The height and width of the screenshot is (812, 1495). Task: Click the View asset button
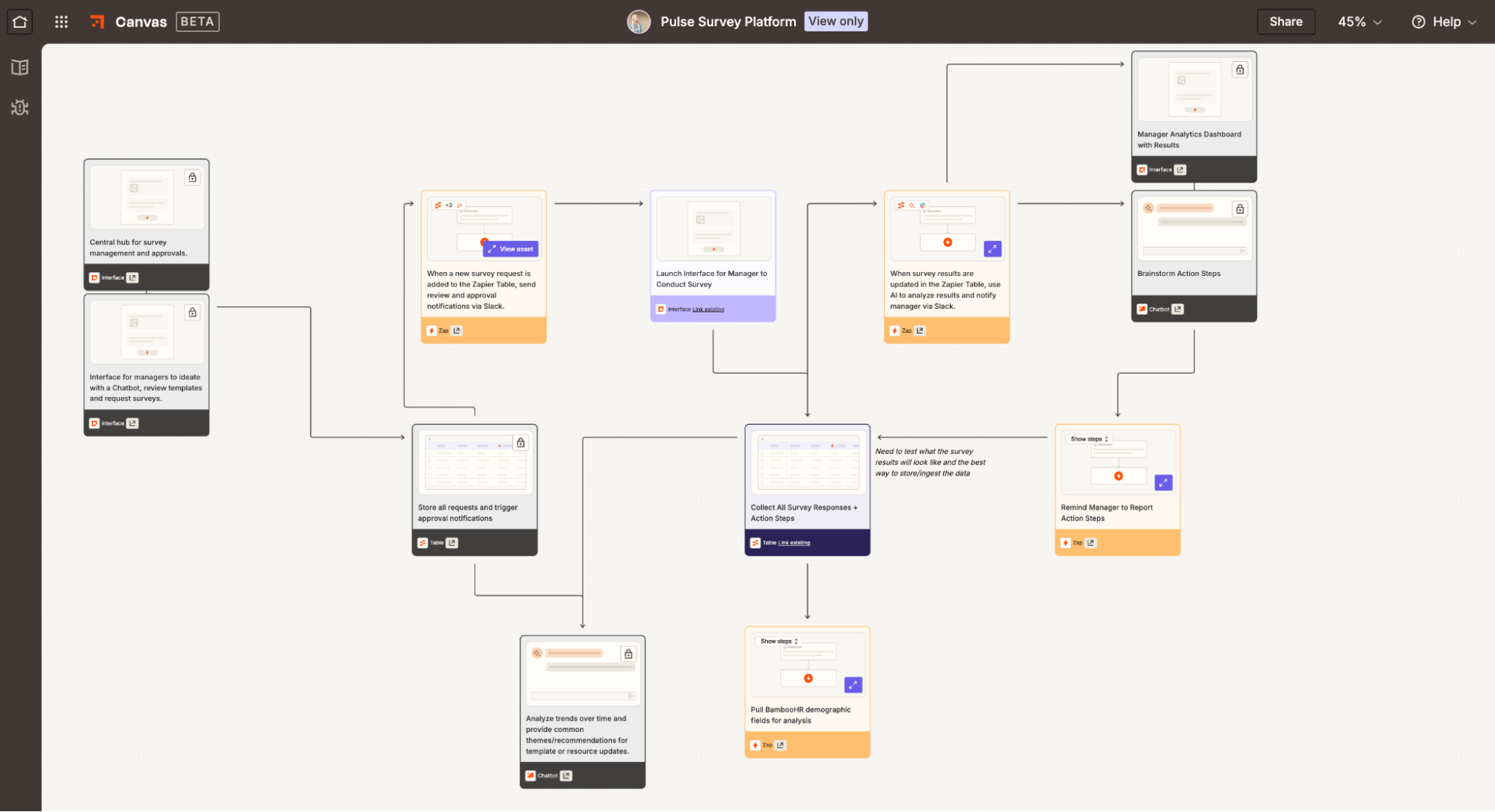511,249
